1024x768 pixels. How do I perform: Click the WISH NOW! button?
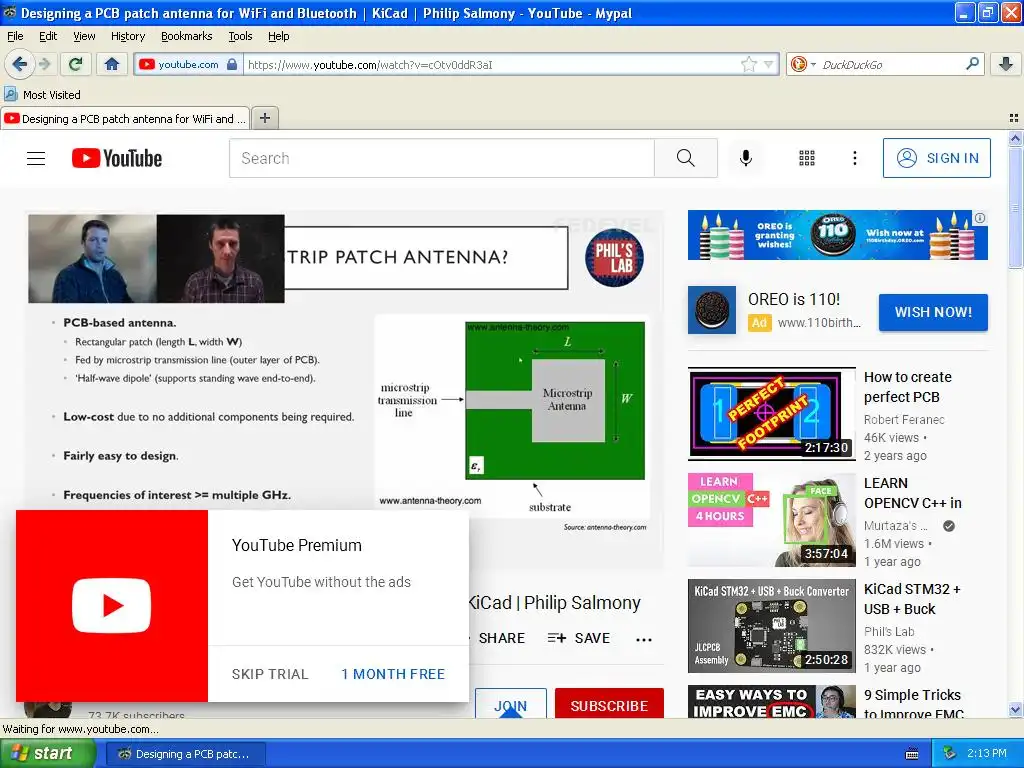pyautogui.click(x=933, y=312)
